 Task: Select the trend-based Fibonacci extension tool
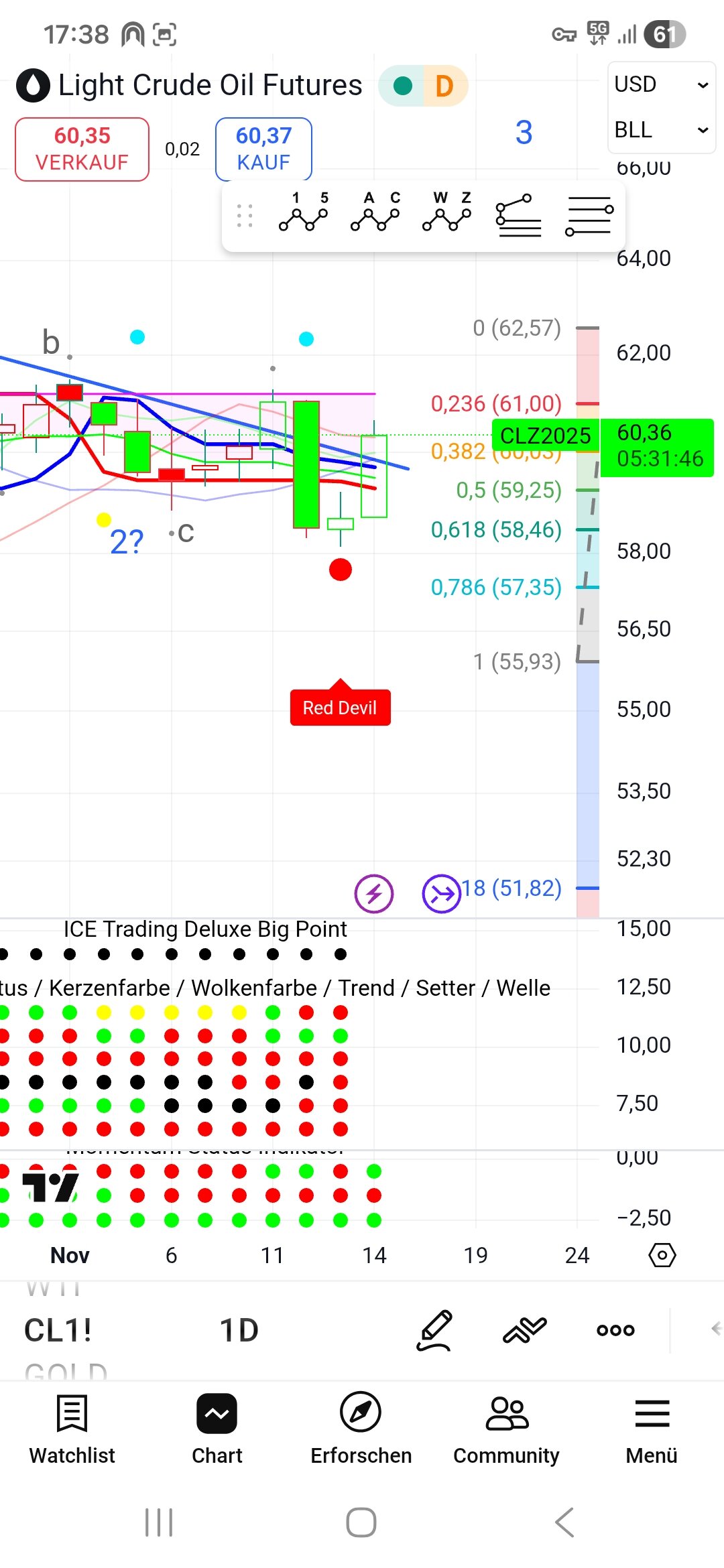click(x=518, y=215)
